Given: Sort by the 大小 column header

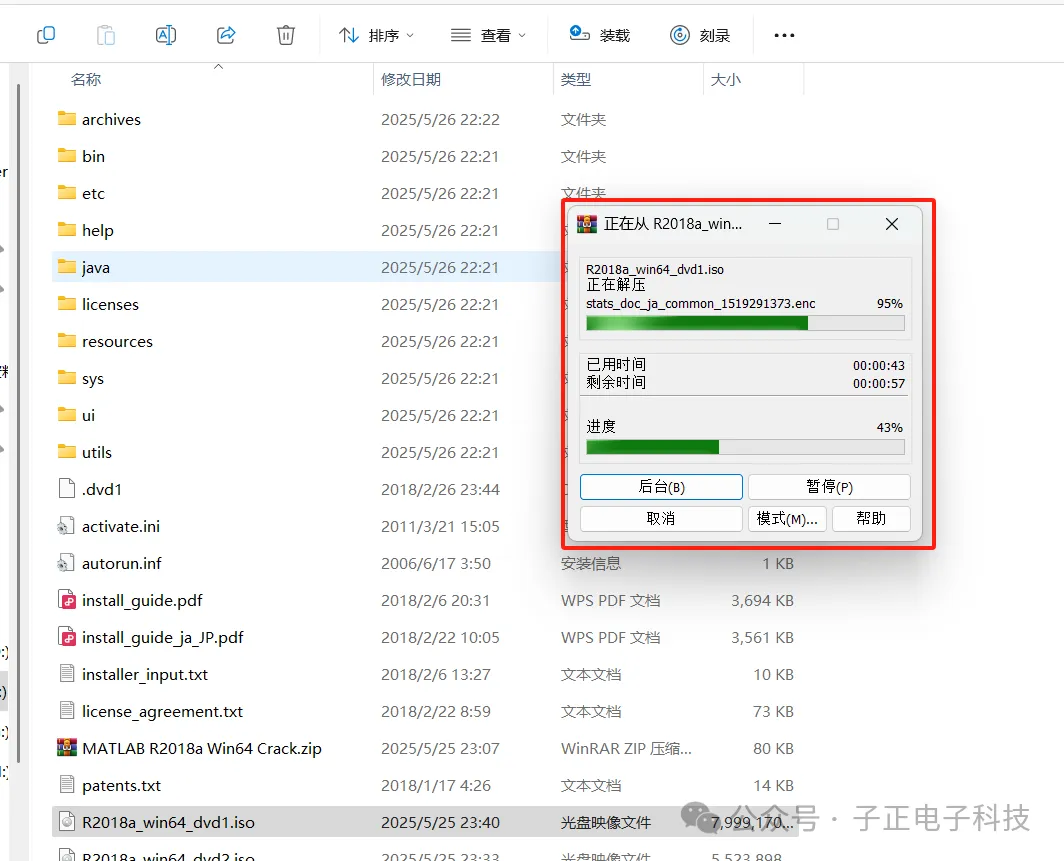Looking at the screenshot, I should pyautogui.click(x=725, y=79).
